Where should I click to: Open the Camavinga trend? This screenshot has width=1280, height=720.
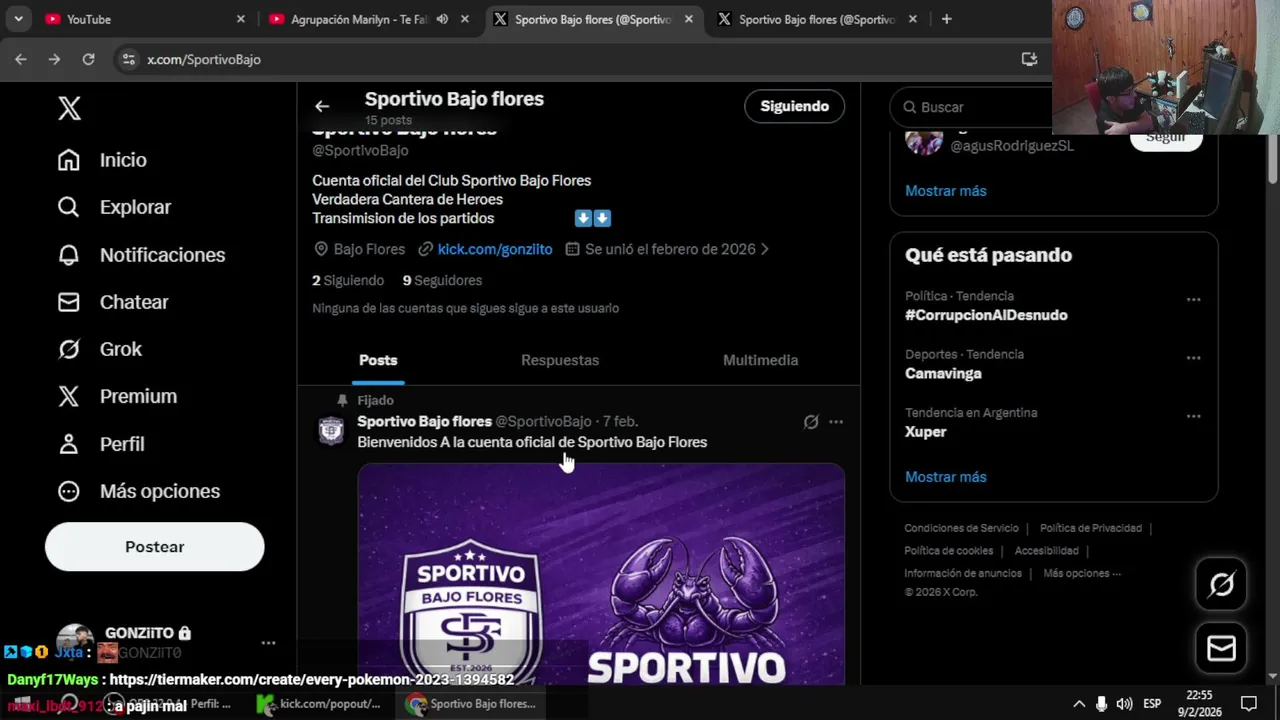coord(943,373)
